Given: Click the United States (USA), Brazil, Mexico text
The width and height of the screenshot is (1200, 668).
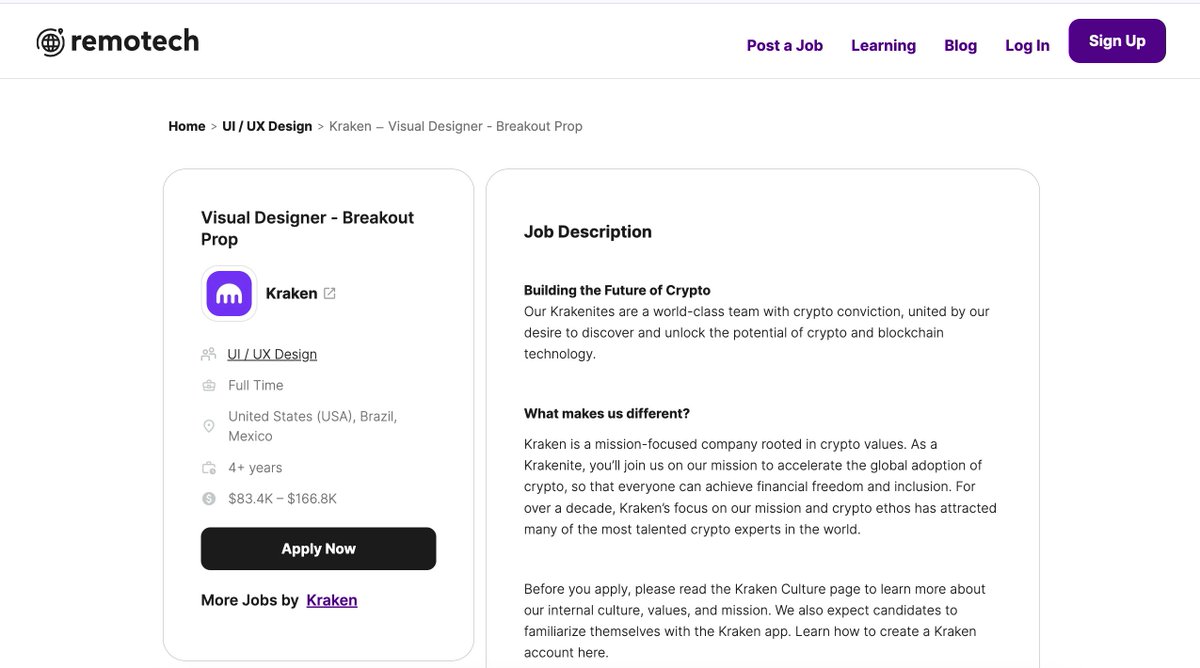Looking at the screenshot, I should tap(313, 426).
